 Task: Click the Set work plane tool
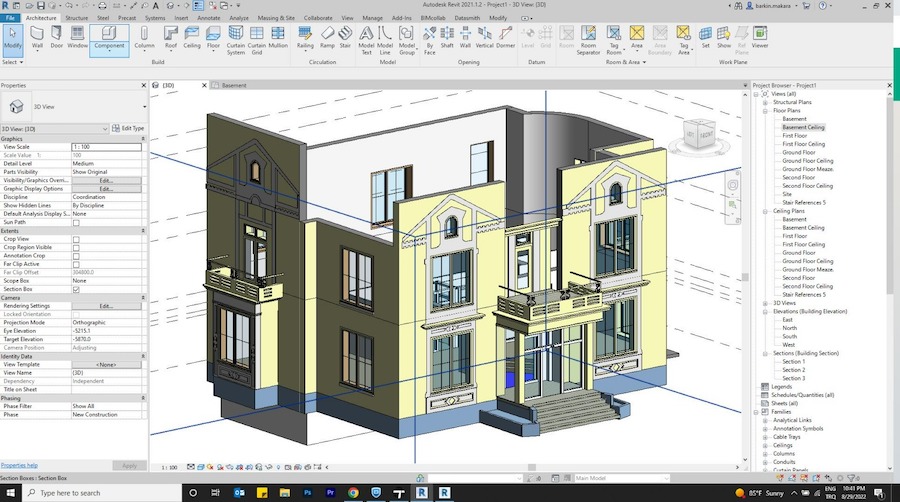[x=705, y=38]
